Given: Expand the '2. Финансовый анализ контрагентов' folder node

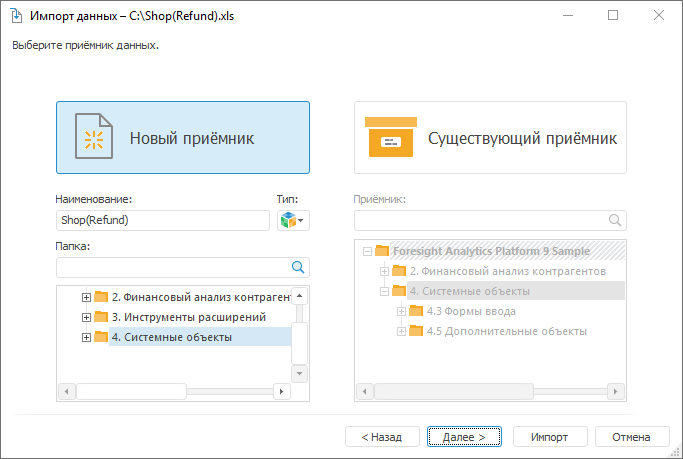Looking at the screenshot, I should tap(86, 297).
